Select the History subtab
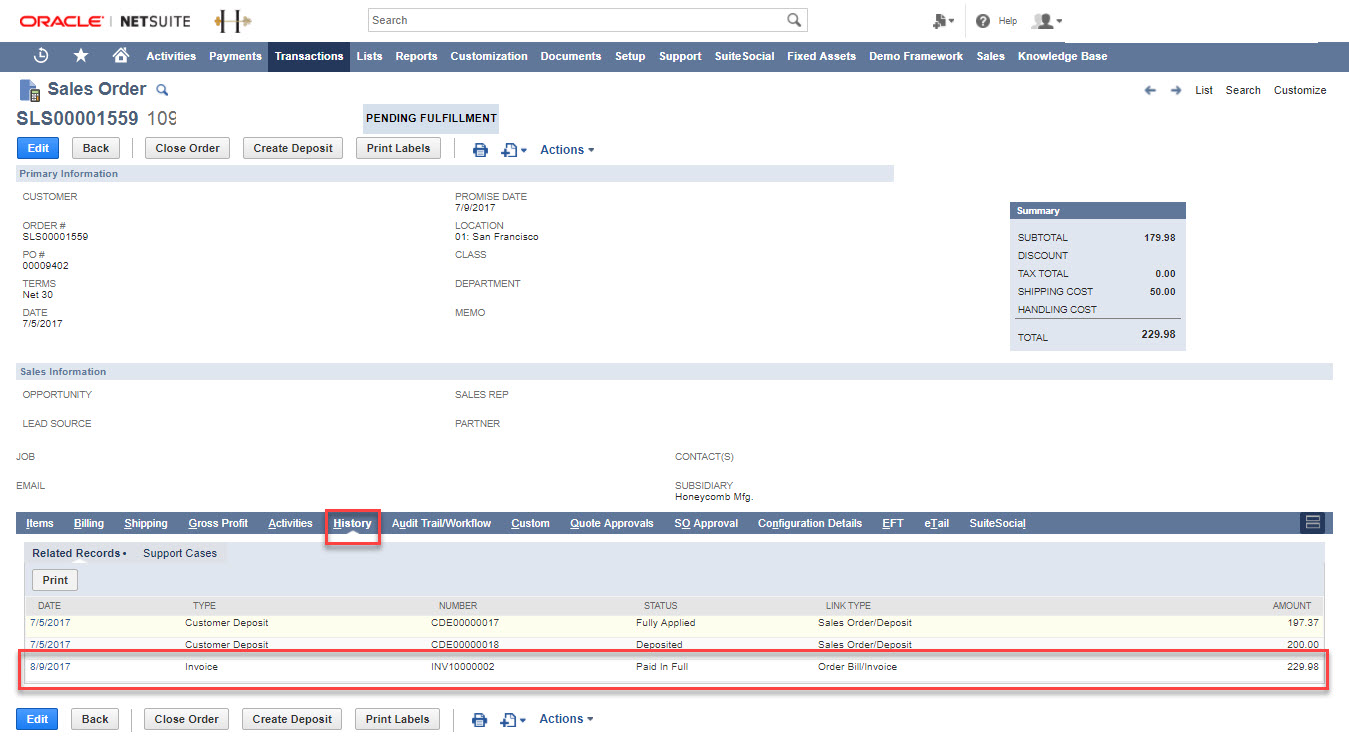 [x=353, y=523]
